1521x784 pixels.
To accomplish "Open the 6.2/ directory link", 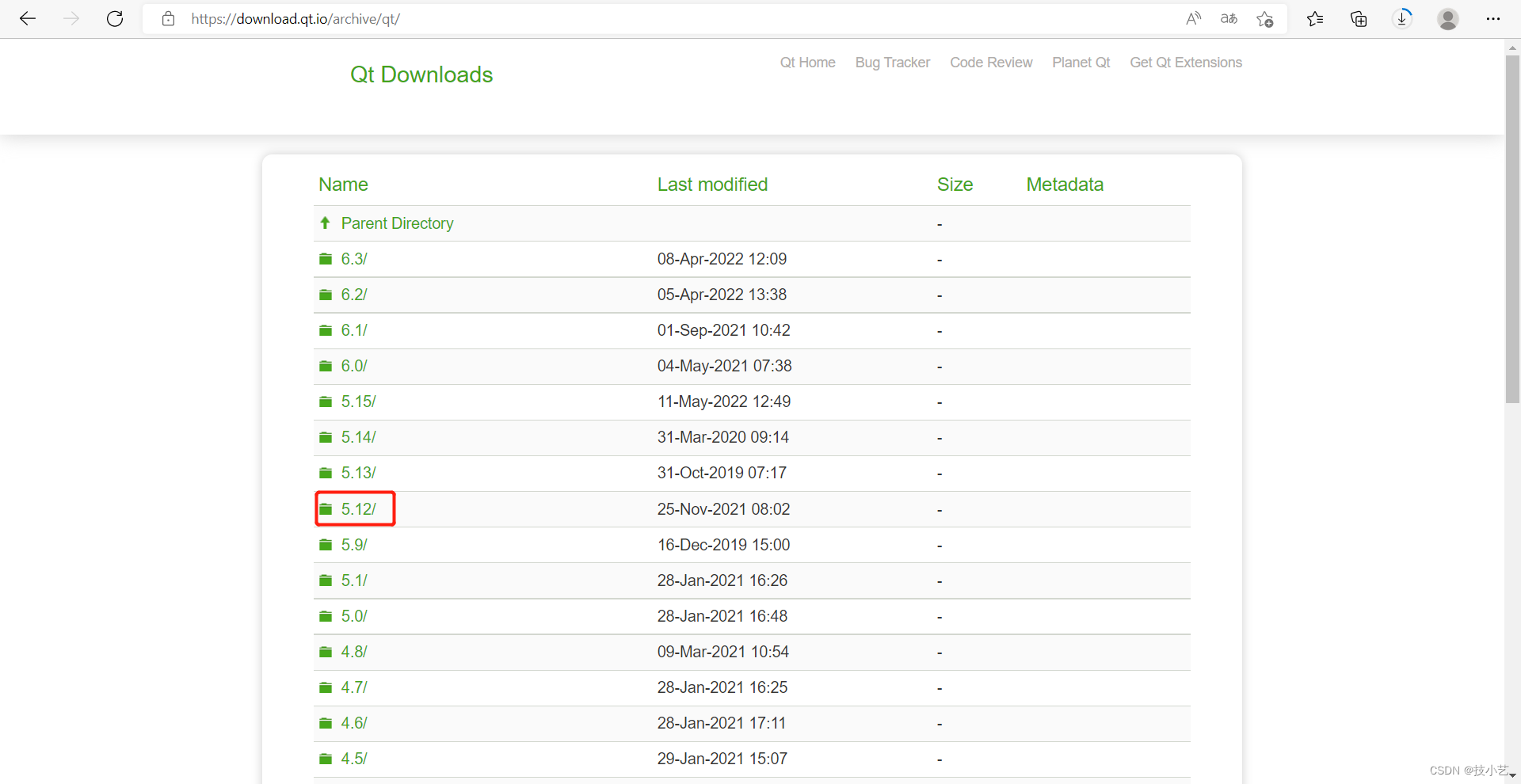I will coord(354,295).
